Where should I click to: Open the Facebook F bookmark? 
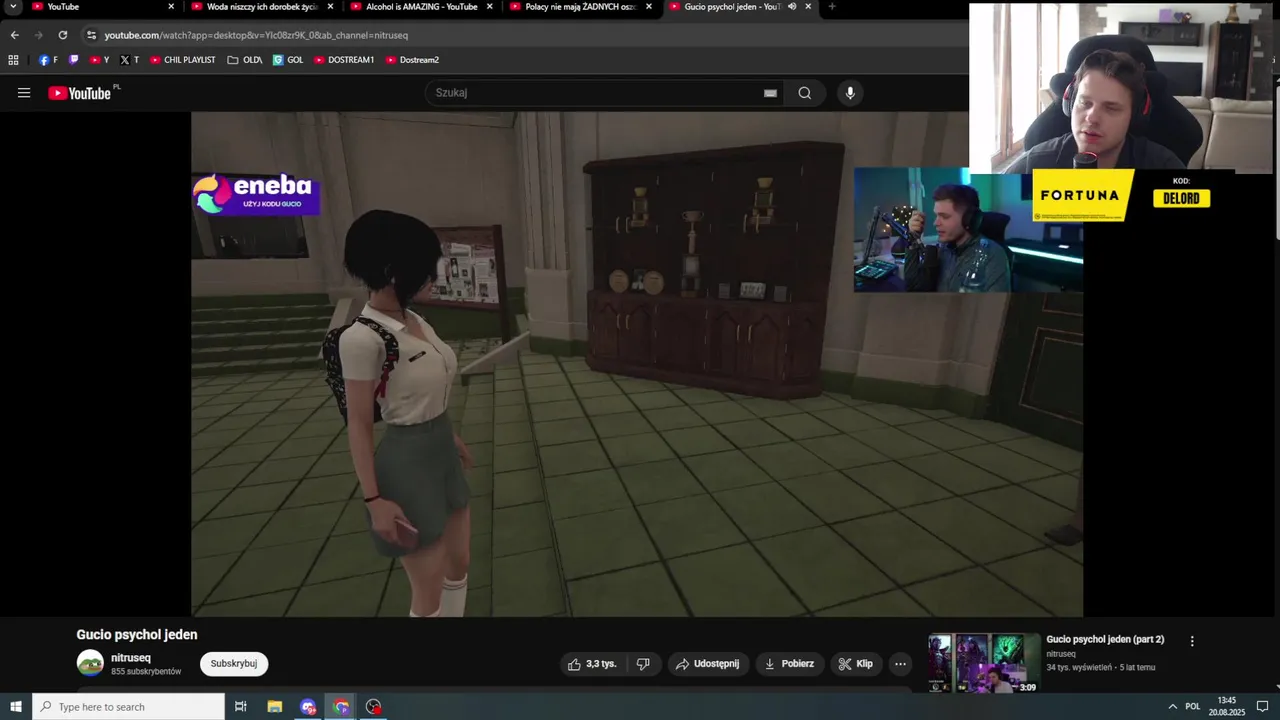(x=48, y=60)
